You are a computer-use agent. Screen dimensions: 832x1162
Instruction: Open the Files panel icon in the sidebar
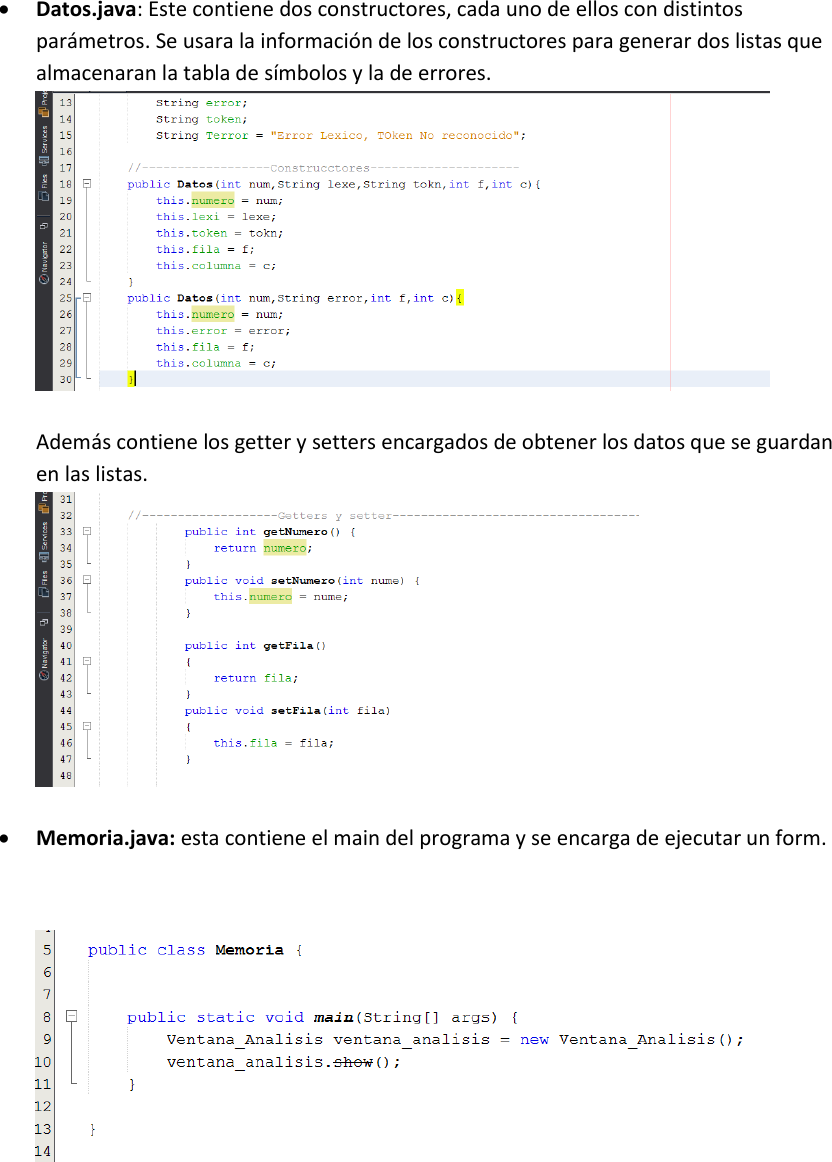coord(44,196)
